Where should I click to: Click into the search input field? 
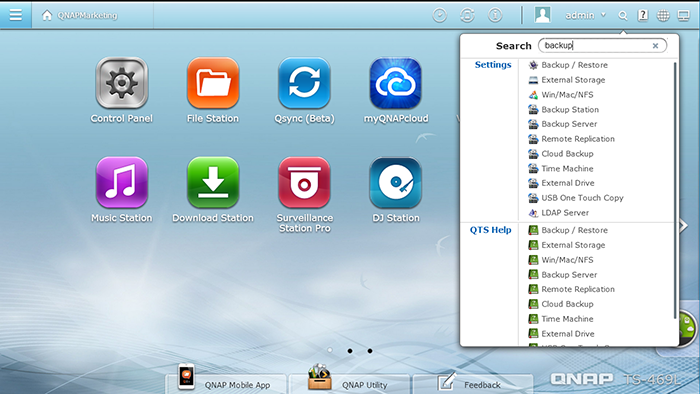pyautogui.click(x=602, y=46)
